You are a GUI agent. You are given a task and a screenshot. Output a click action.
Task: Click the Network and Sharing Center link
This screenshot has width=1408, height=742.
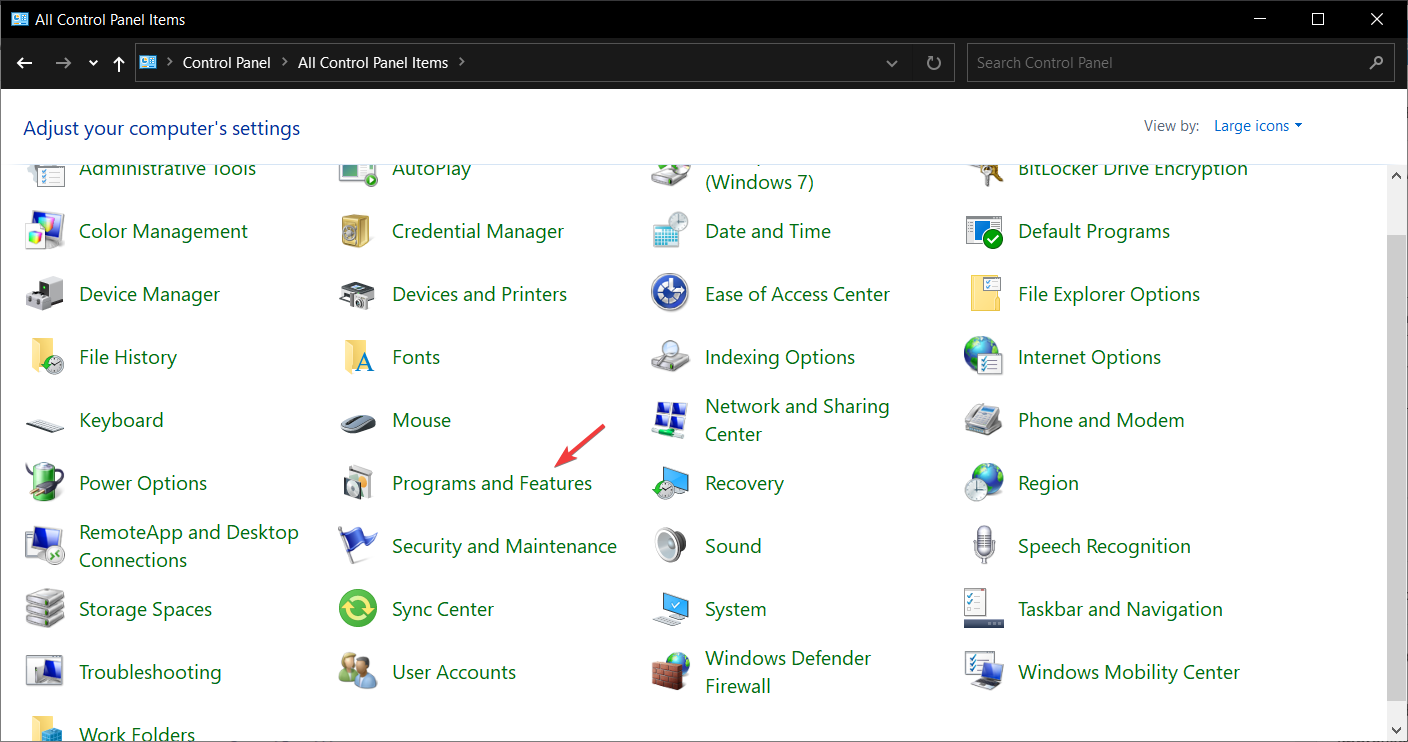pyautogui.click(x=796, y=420)
